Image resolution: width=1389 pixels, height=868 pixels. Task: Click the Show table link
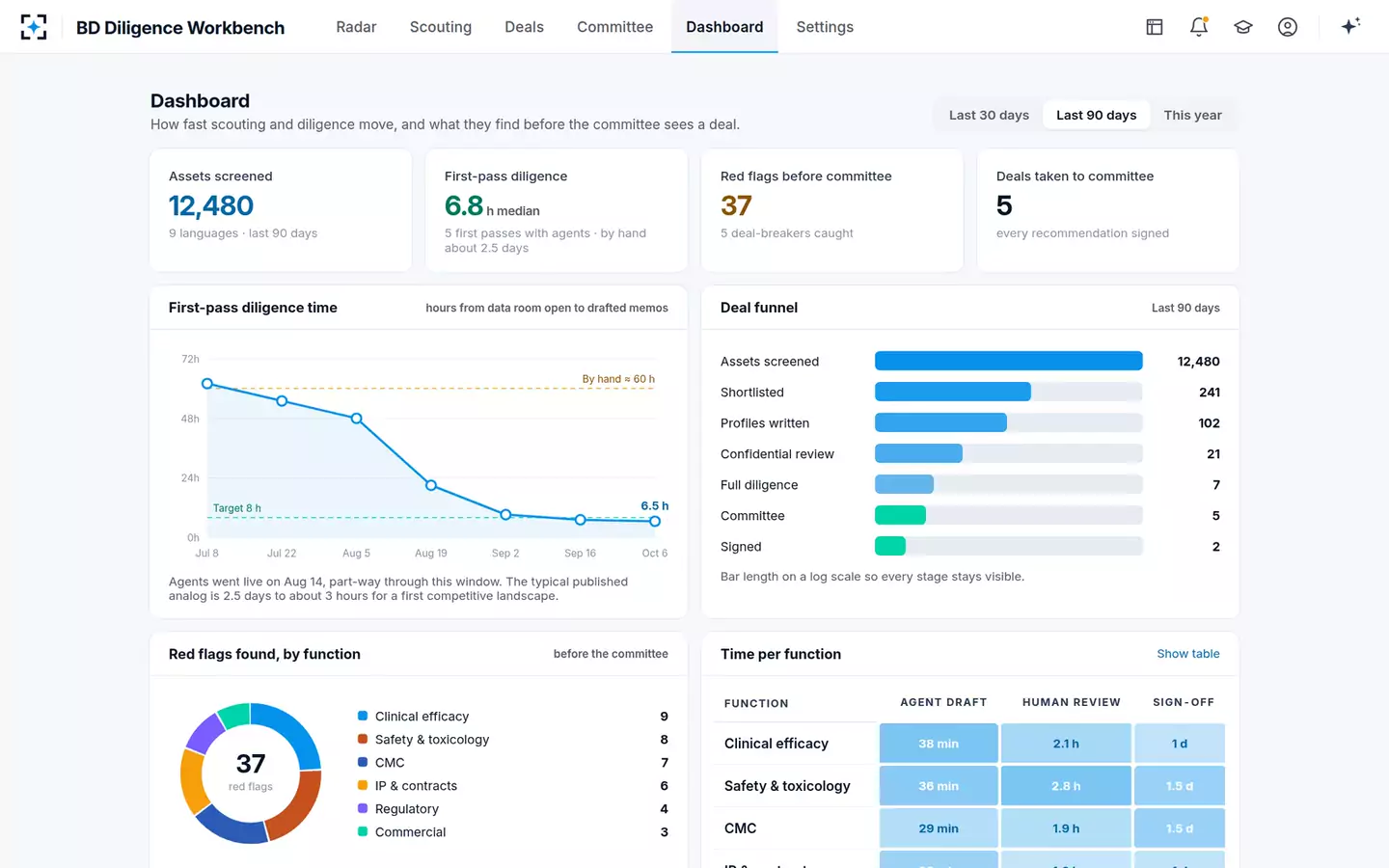(x=1188, y=654)
